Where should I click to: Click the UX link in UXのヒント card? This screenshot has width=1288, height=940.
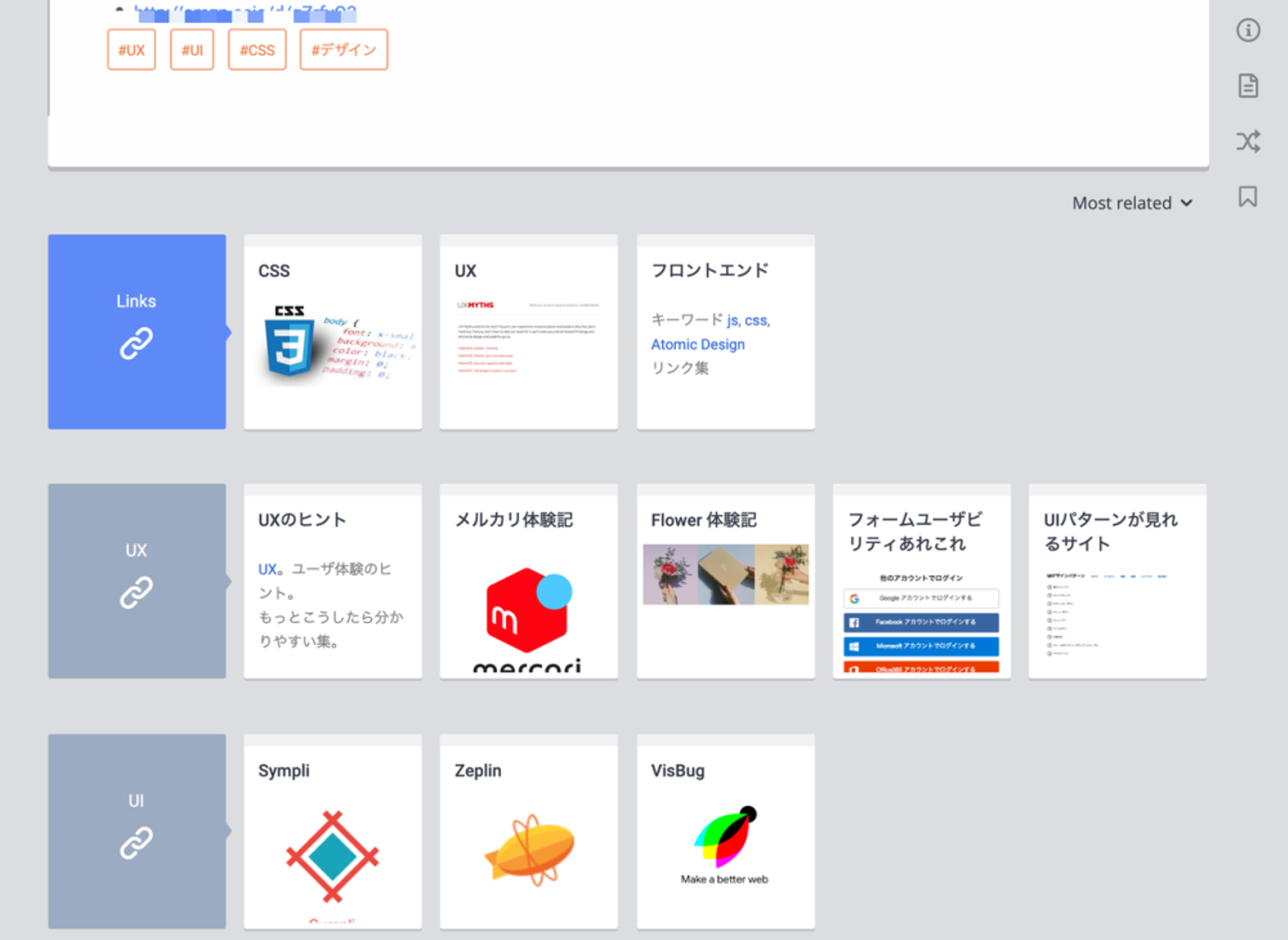pos(267,569)
